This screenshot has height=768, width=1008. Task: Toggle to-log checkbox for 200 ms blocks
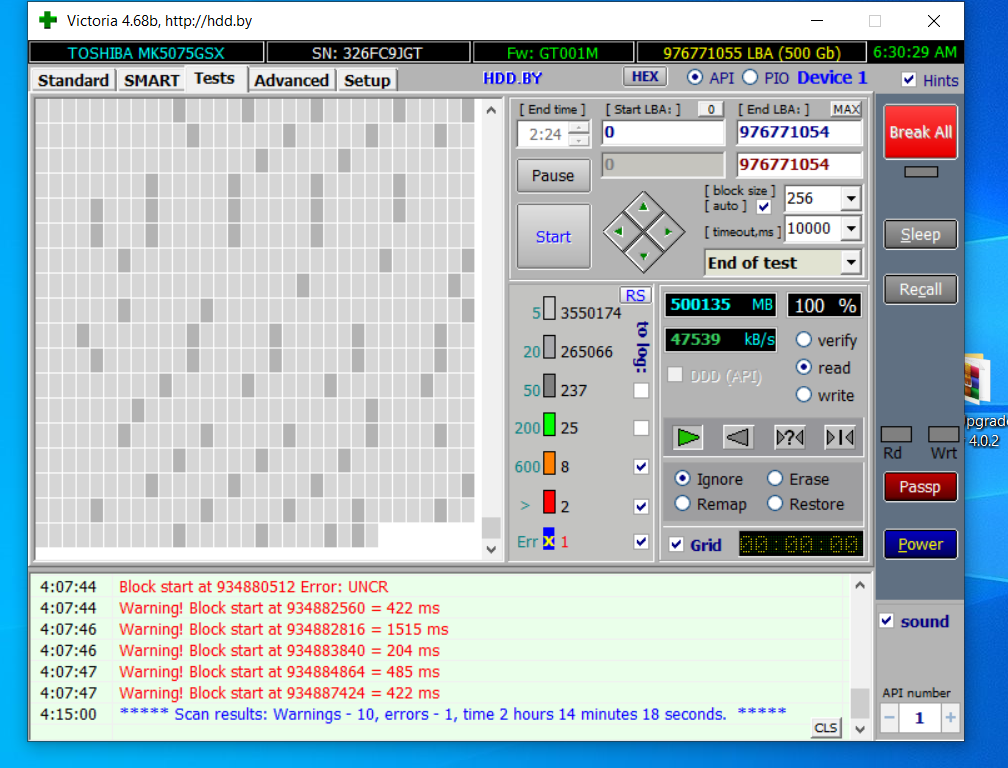click(x=641, y=428)
